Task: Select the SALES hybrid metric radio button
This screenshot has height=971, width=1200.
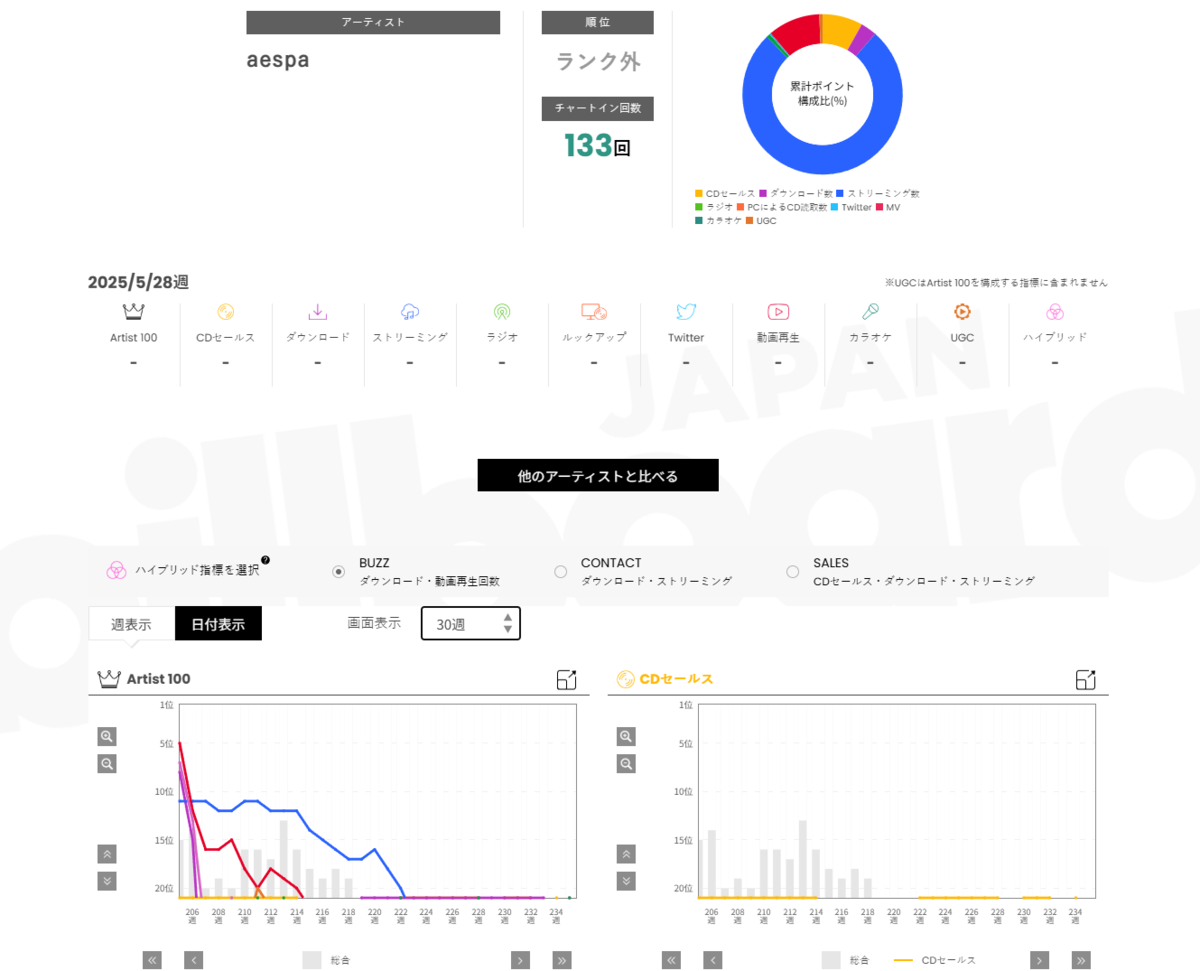Action: click(793, 572)
